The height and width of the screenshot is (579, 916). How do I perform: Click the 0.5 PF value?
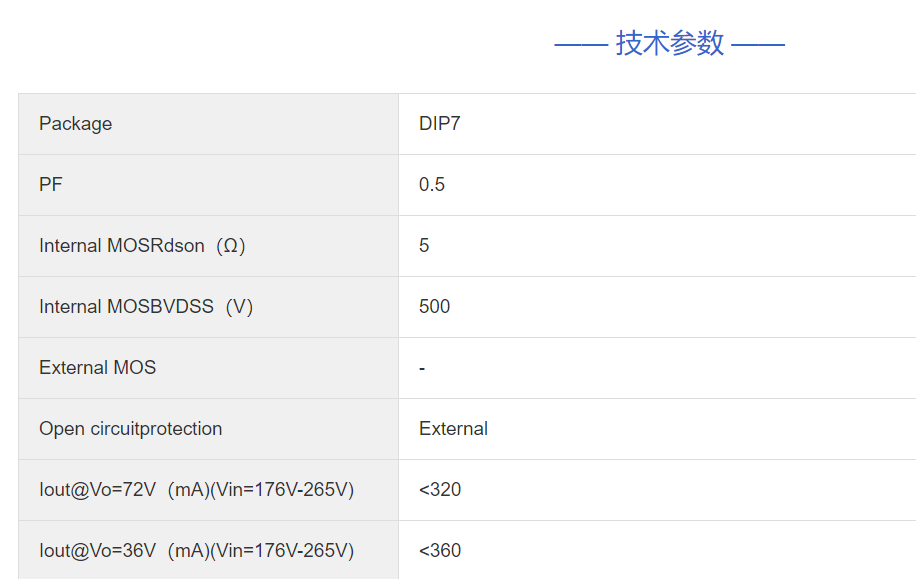[x=432, y=185]
